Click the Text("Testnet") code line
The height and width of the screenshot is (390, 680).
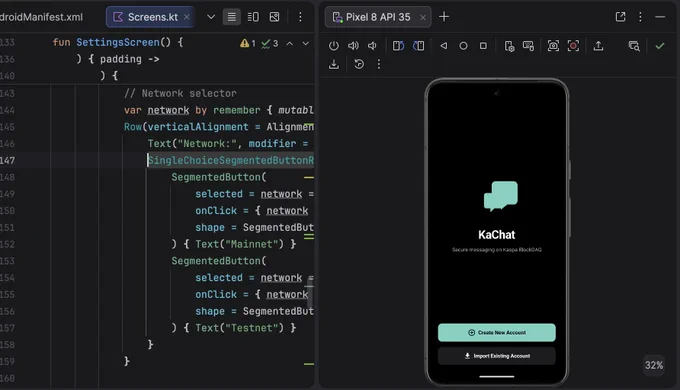233,328
